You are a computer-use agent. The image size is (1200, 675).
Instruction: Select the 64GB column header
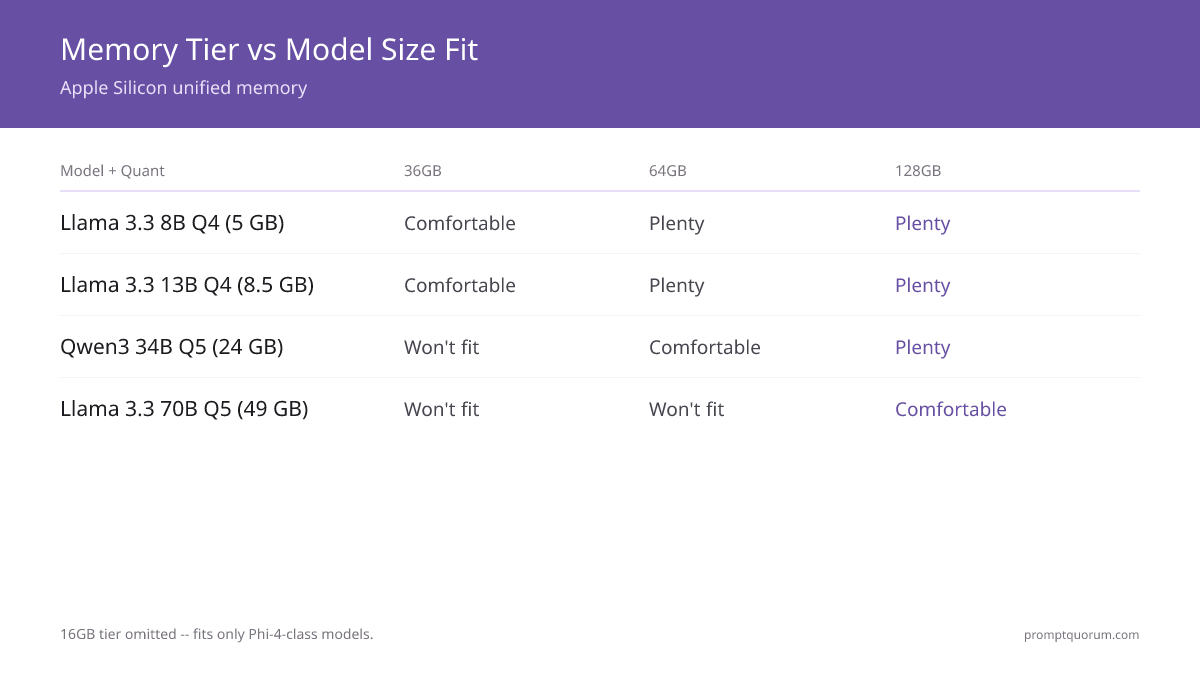click(x=667, y=171)
